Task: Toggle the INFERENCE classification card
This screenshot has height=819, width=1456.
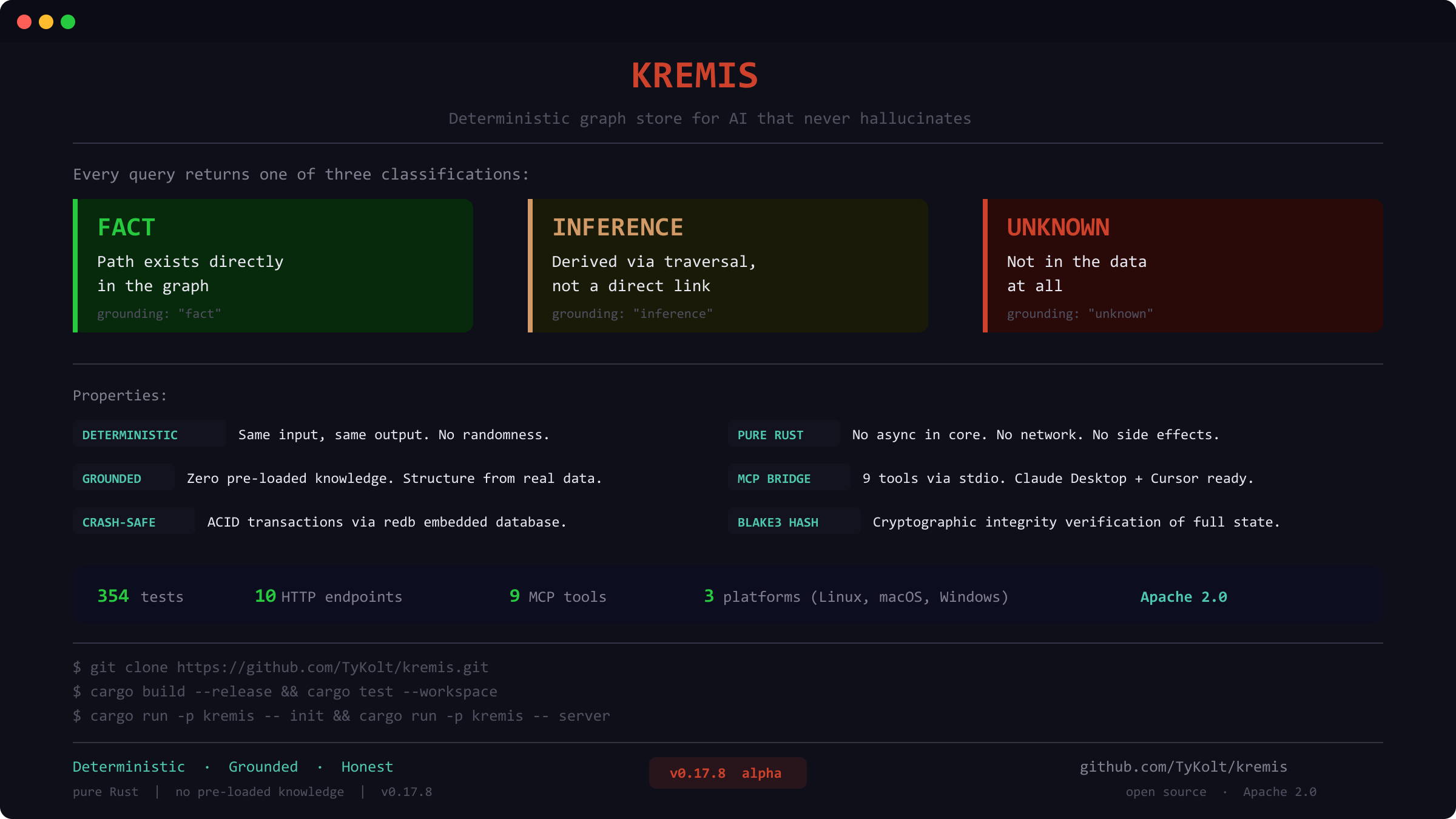Action: point(727,265)
